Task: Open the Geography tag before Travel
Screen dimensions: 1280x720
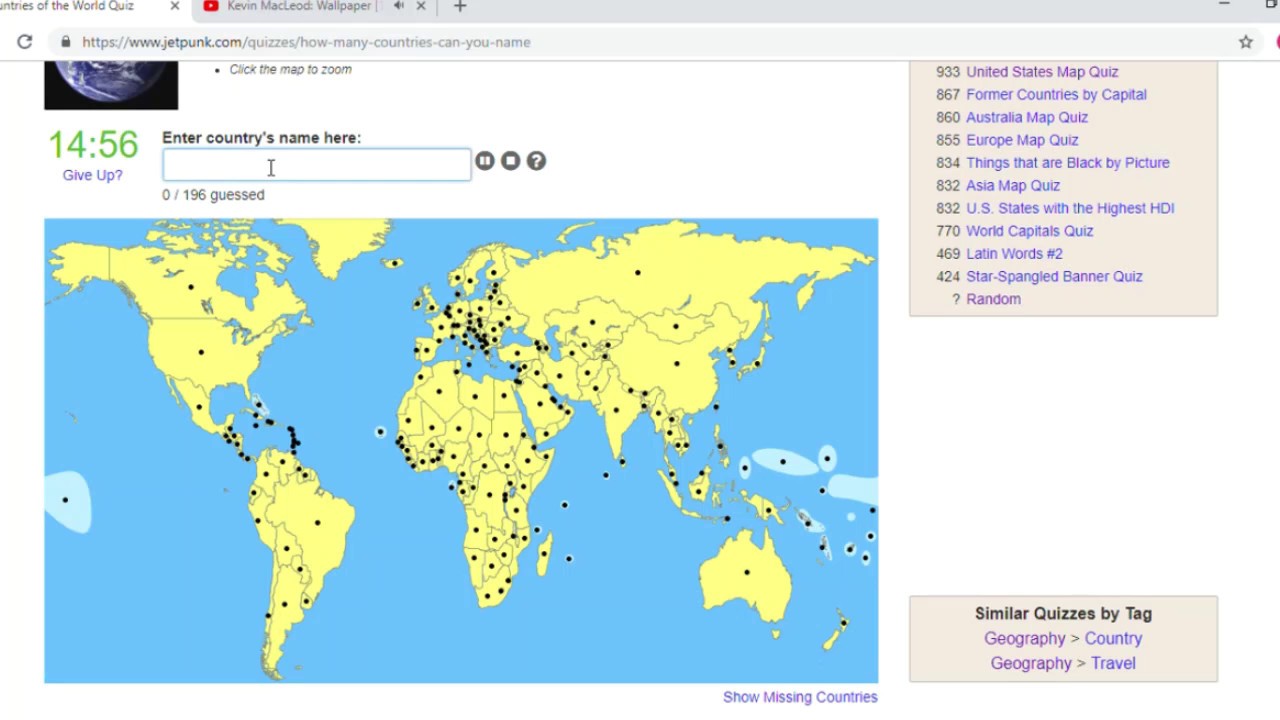Action: click(x=1030, y=663)
